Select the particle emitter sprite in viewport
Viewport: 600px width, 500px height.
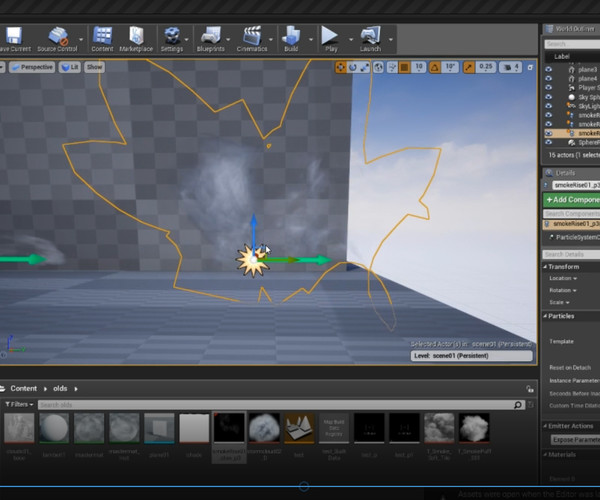(252, 261)
